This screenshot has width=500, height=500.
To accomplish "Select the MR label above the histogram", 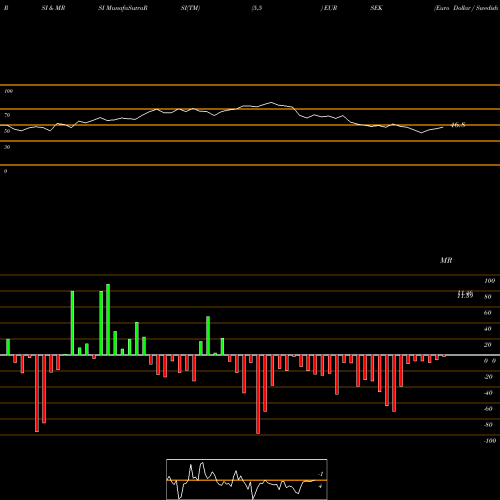I will click(x=446, y=260).
